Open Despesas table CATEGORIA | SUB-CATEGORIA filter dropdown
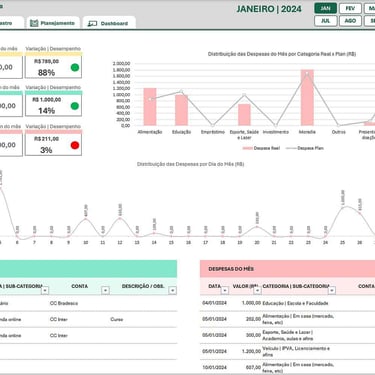The image size is (375, 375). click(332, 290)
